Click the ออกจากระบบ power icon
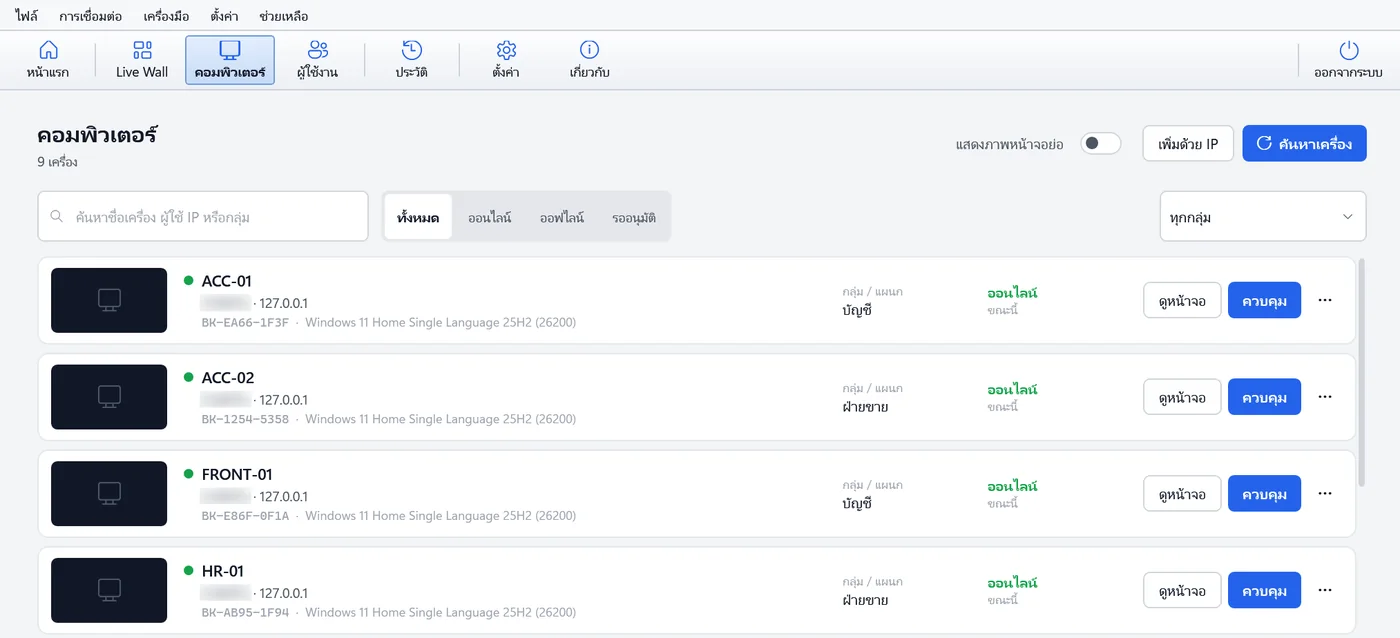Screen dimensions: 1400x638 click(1348, 59)
